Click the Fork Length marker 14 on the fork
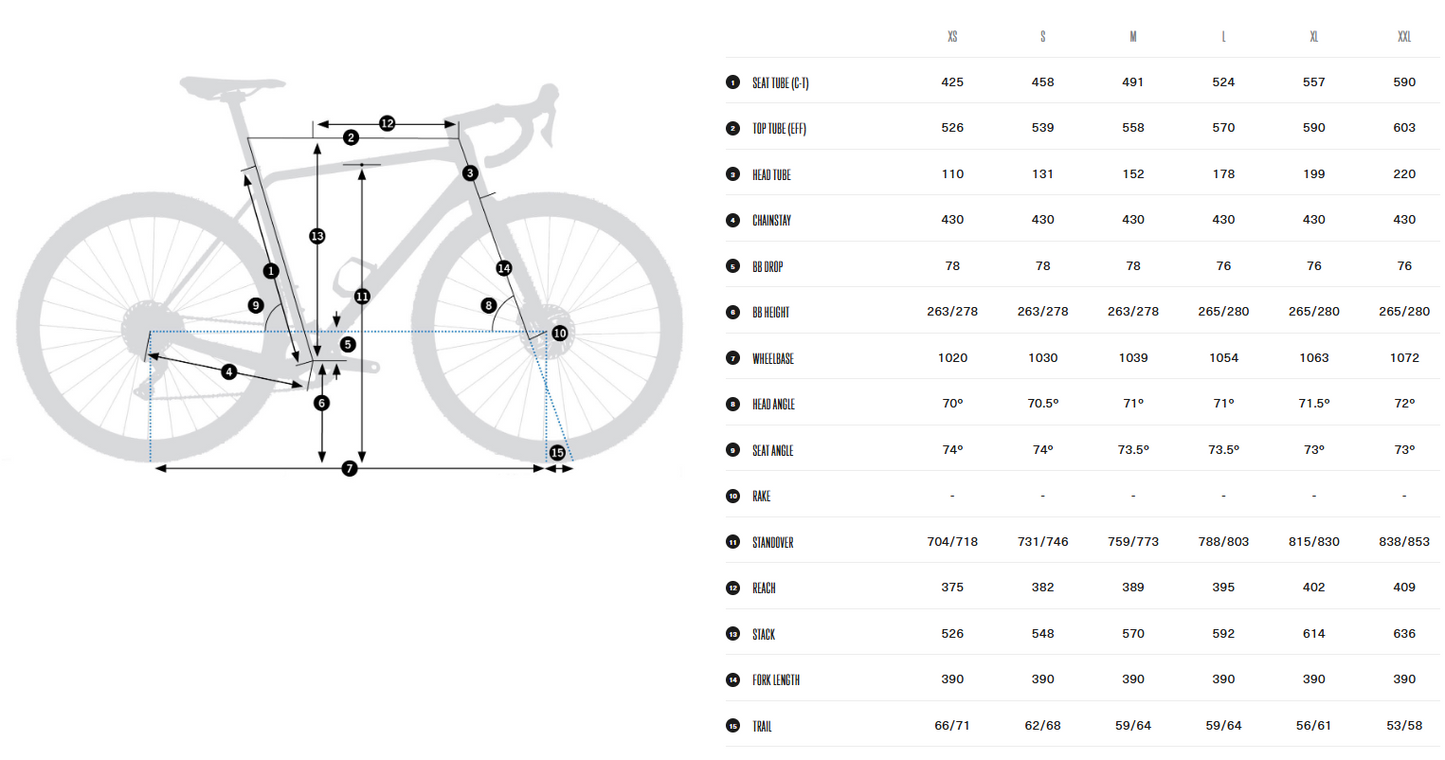 click(504, 268)
